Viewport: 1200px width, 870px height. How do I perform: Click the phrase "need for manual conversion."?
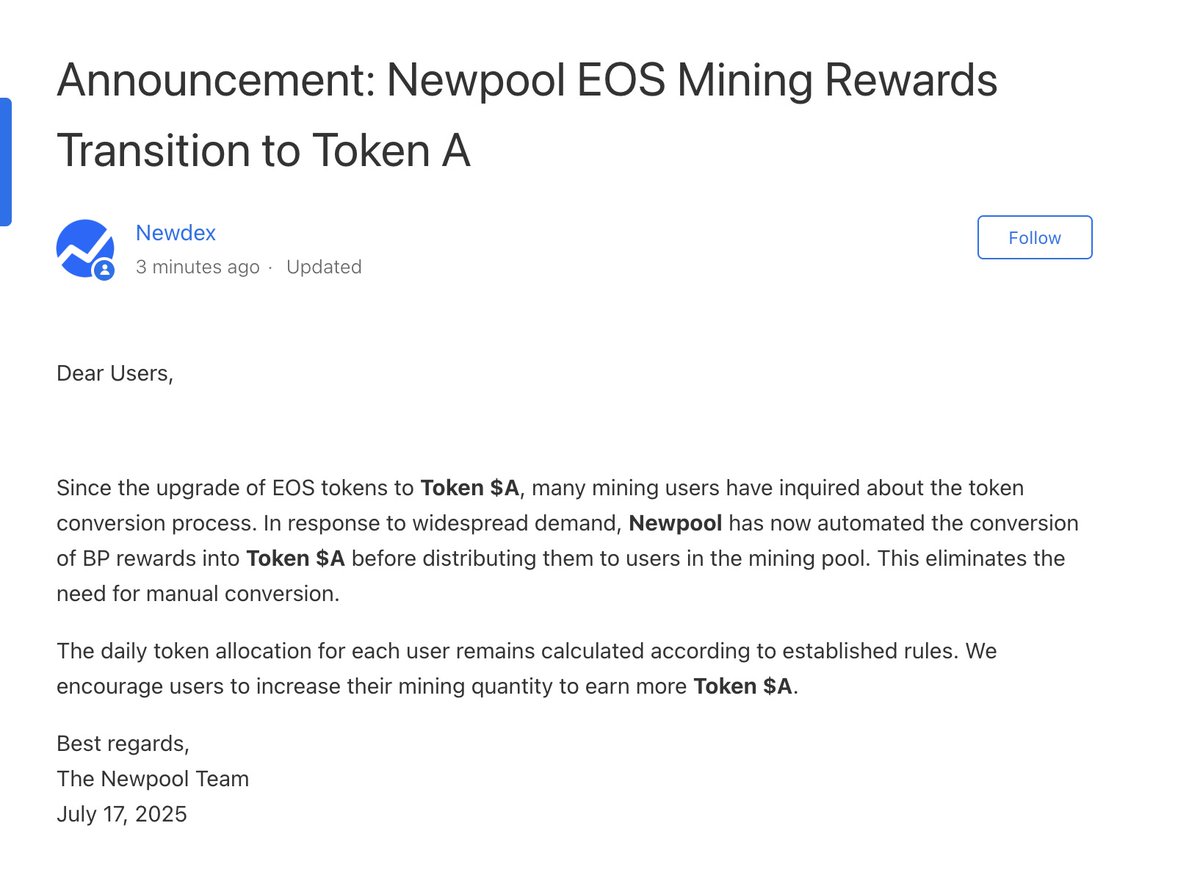[x=198, y=593]
